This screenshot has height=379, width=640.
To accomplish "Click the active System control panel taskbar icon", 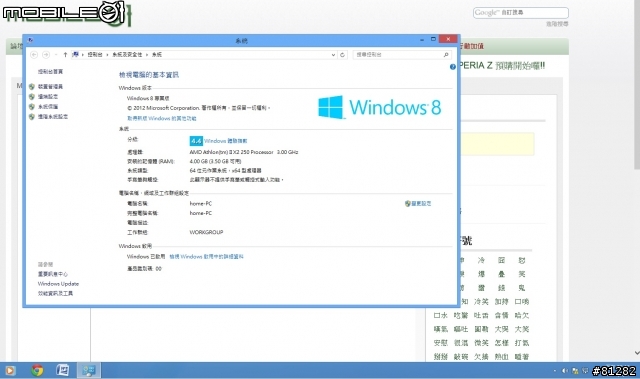I will click(x=88, y=370).
